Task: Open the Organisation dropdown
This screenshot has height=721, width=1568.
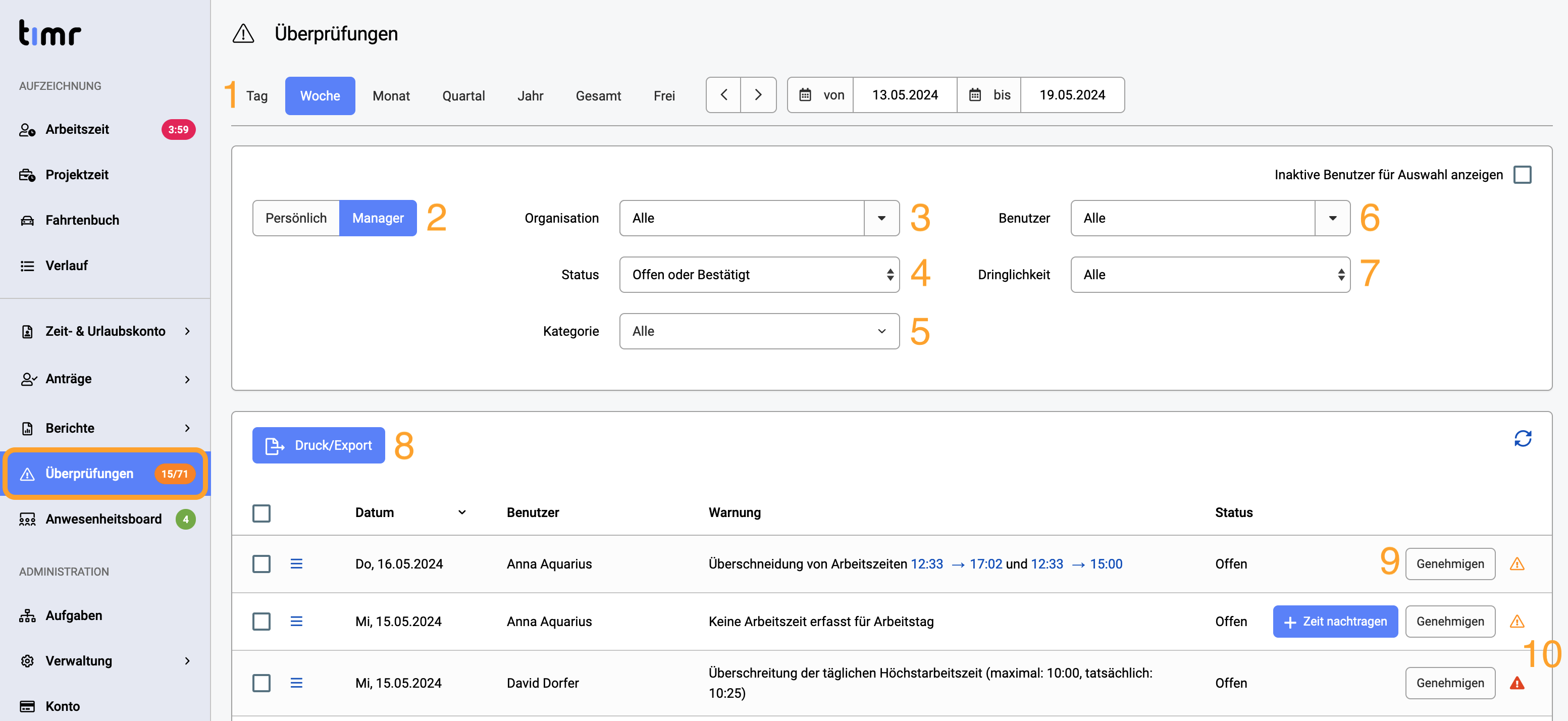Action: click(759, 218)
